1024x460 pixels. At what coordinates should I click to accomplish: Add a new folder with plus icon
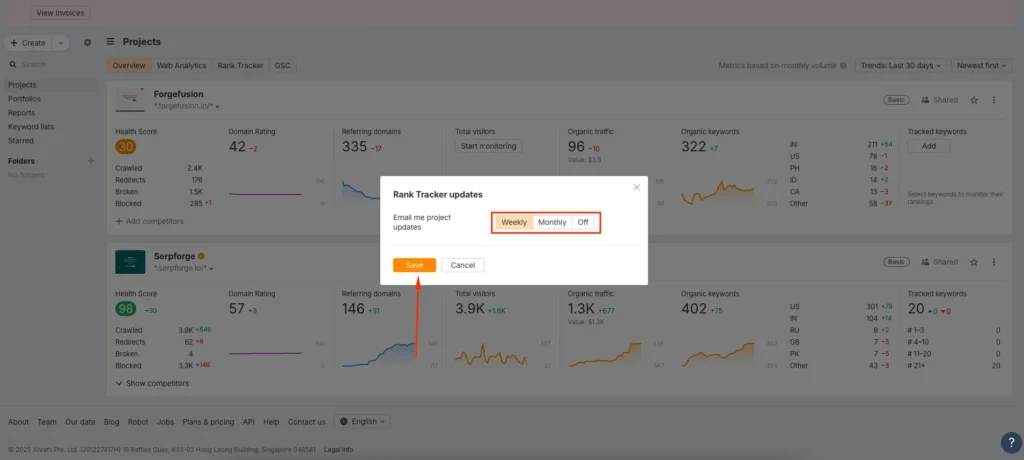(91, 161)
